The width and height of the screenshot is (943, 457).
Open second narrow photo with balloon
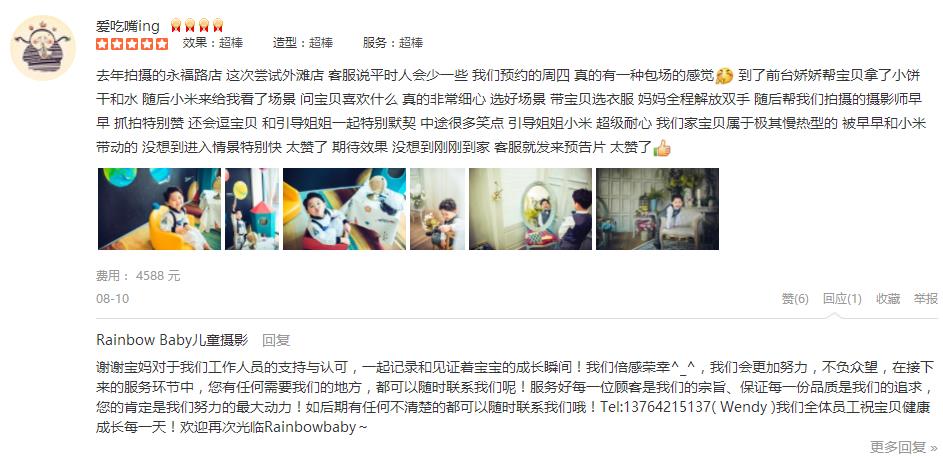click(x=252, y=209)
